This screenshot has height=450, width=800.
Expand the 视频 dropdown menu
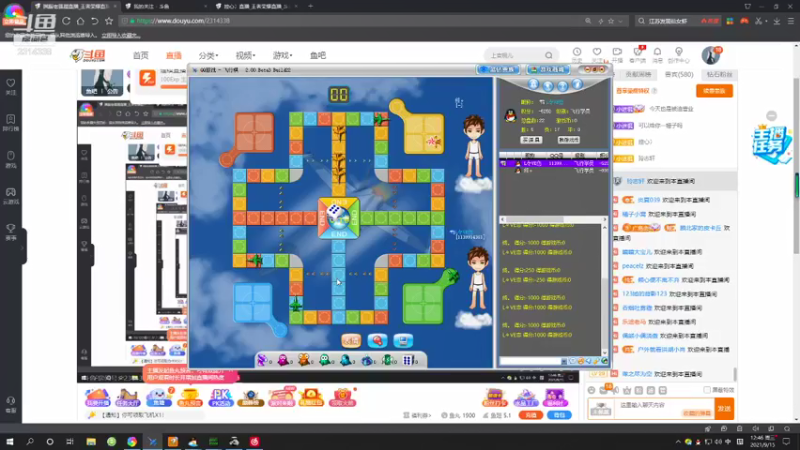(245, 55)
